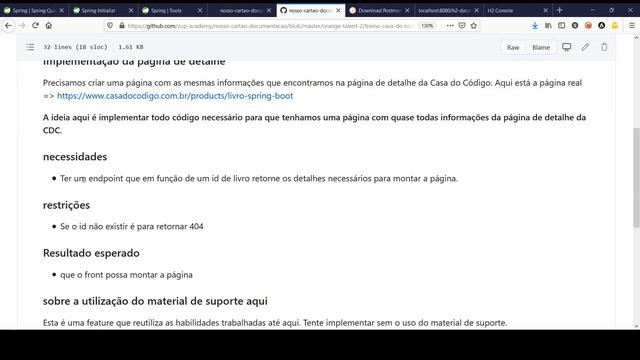Screen dimensions: 640x360
Task: View site security padlock details
Action: (x=121, y=25)
